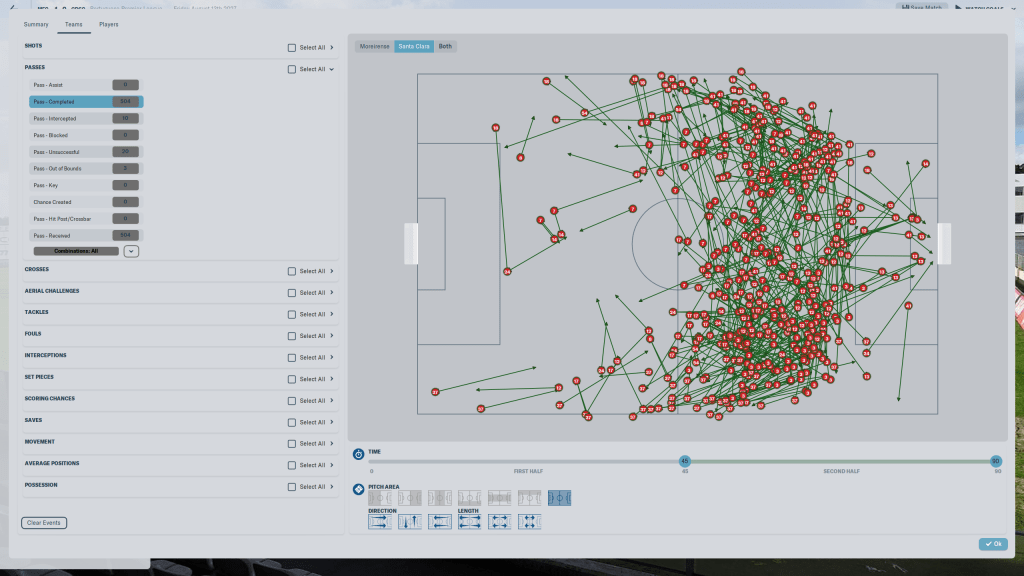Click the Time stopwatch icon
Viewport: 1024px width, 576px height.
tap(359, 453)
